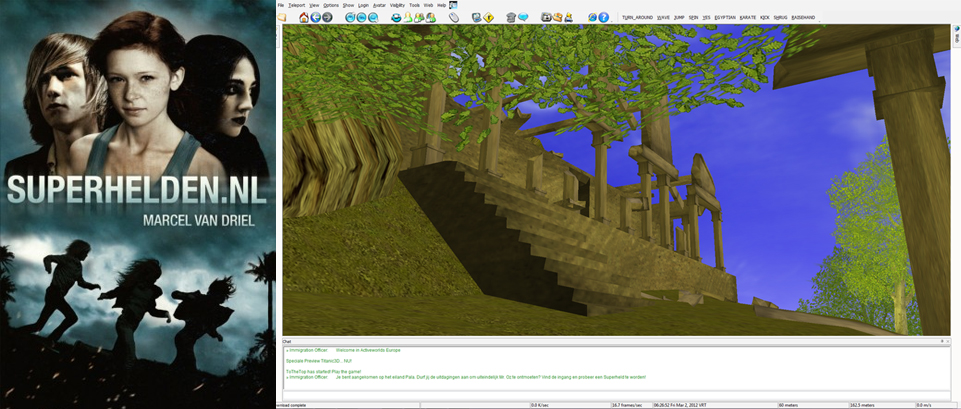Click the small icon next to Help menu

(454, 4)
